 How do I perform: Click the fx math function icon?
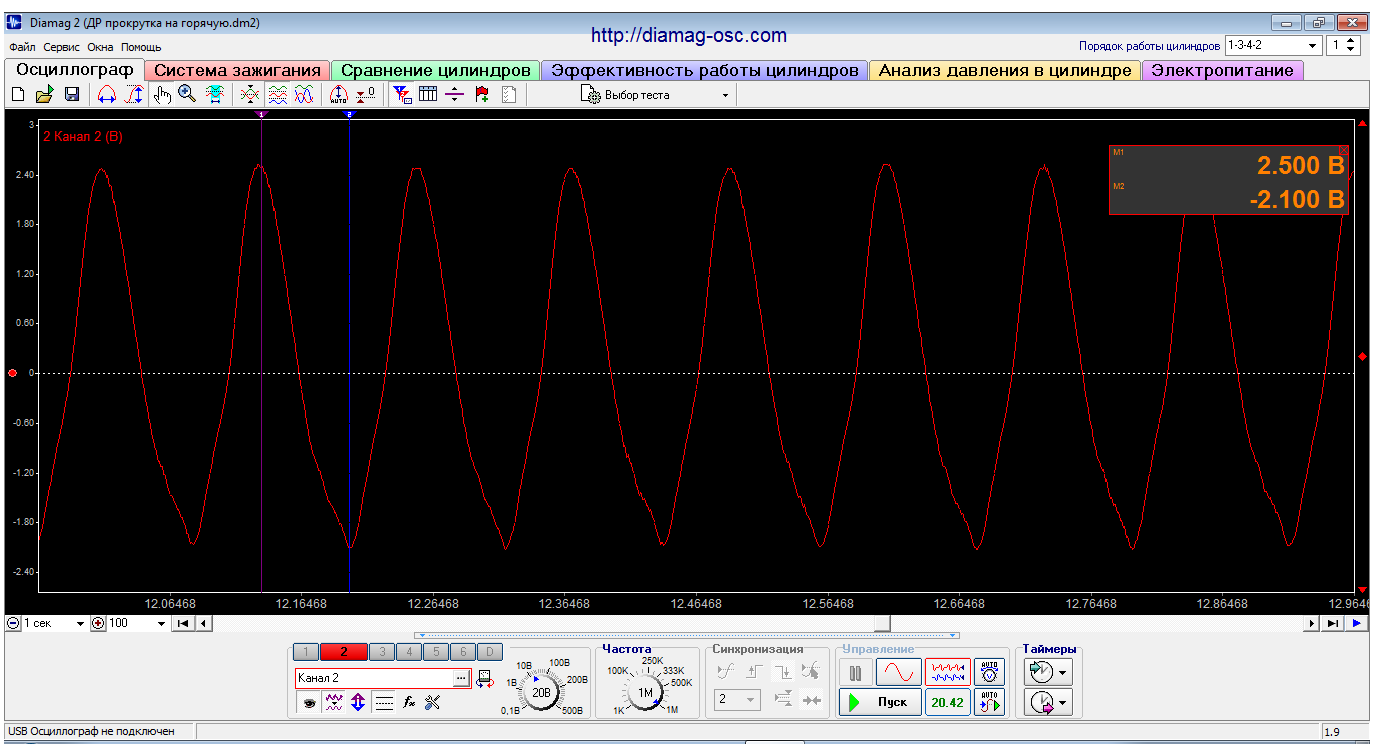tap(409, 703)
